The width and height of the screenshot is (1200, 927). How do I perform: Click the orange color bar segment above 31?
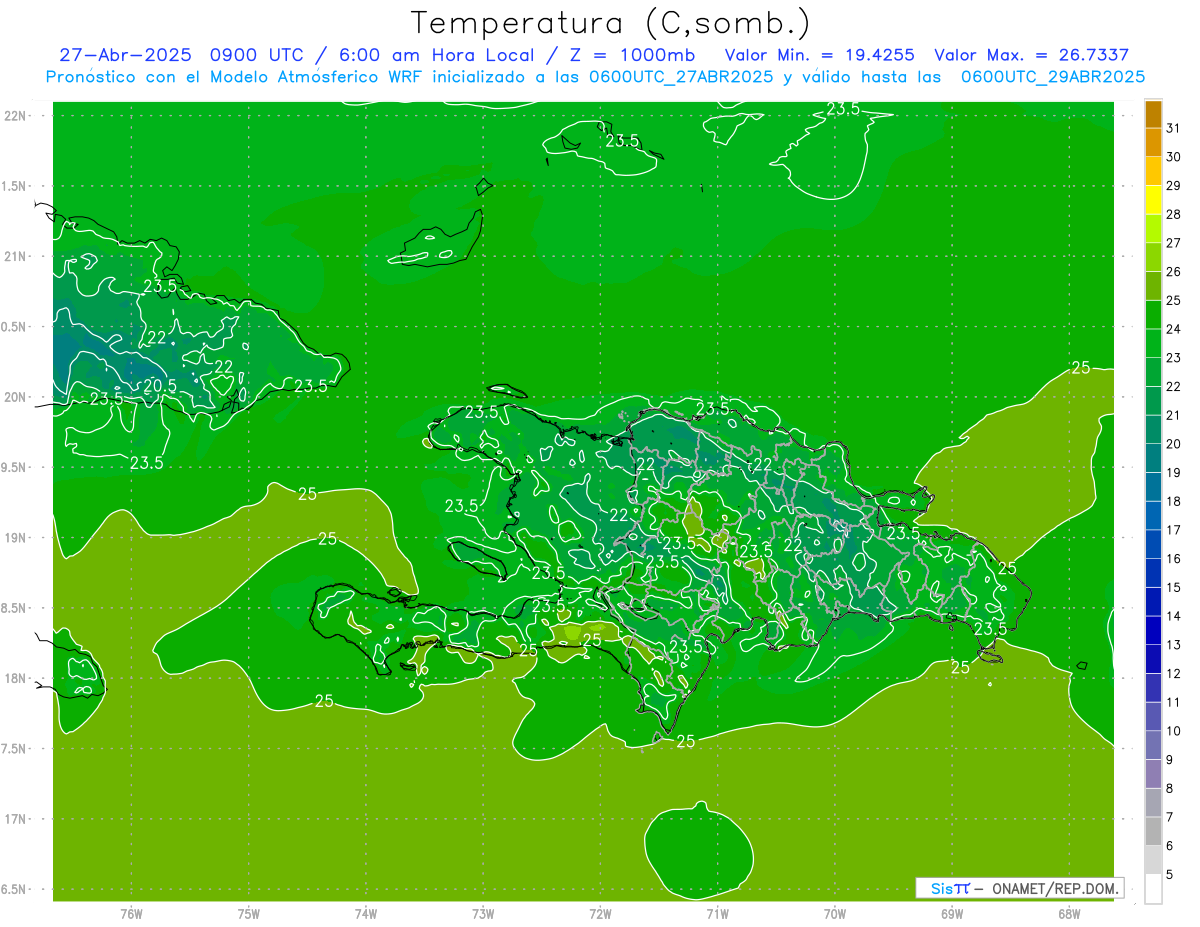coord(1153,114)
